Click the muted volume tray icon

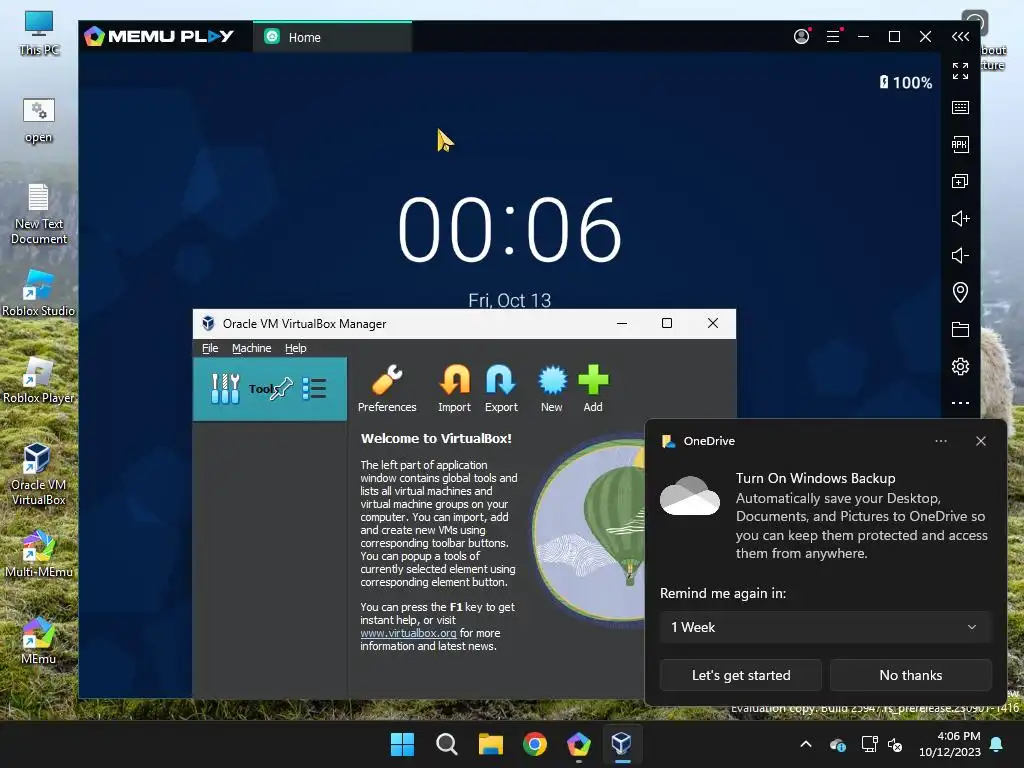click(895, 744)
